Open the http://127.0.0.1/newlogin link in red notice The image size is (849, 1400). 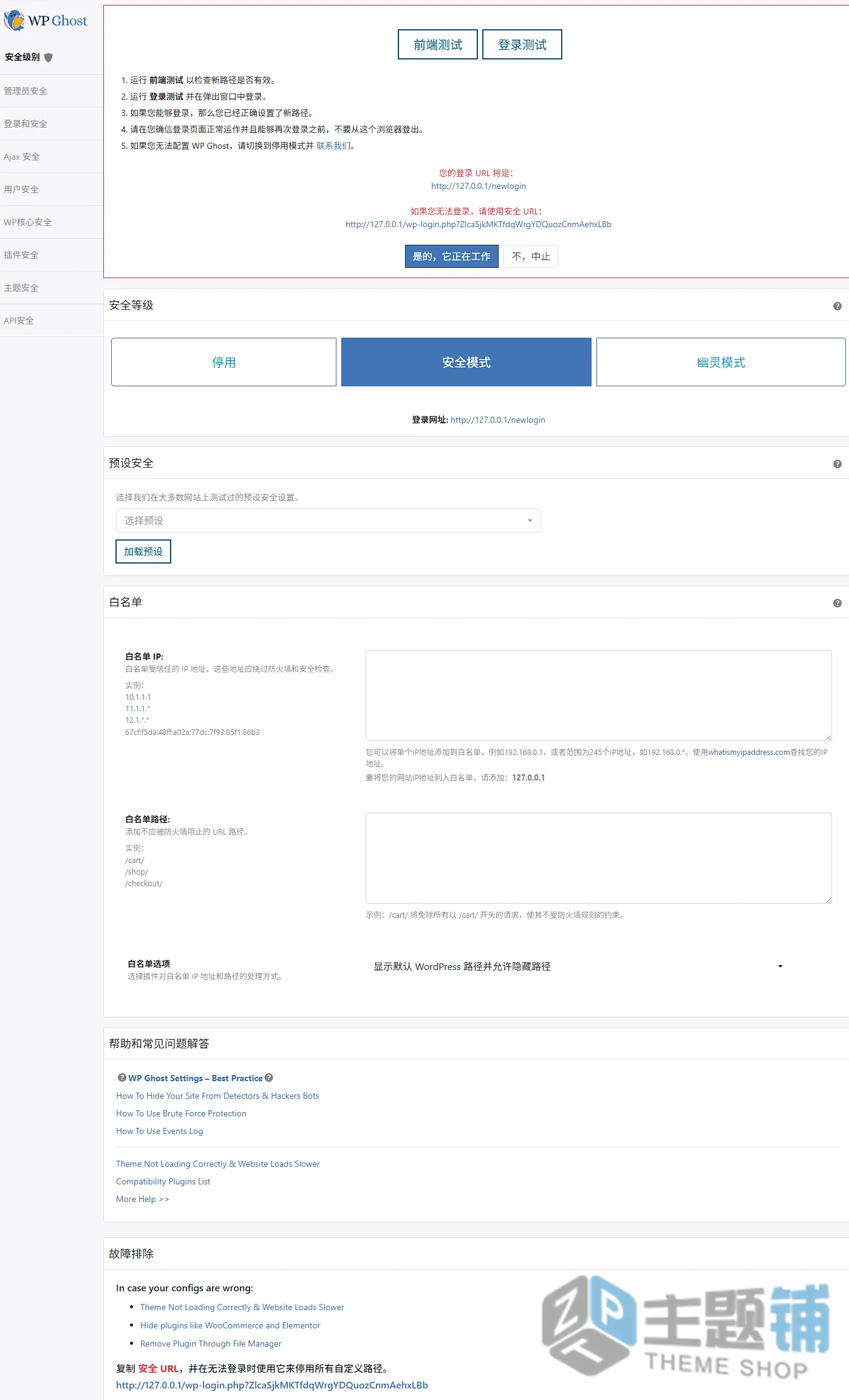click(479, 186)
